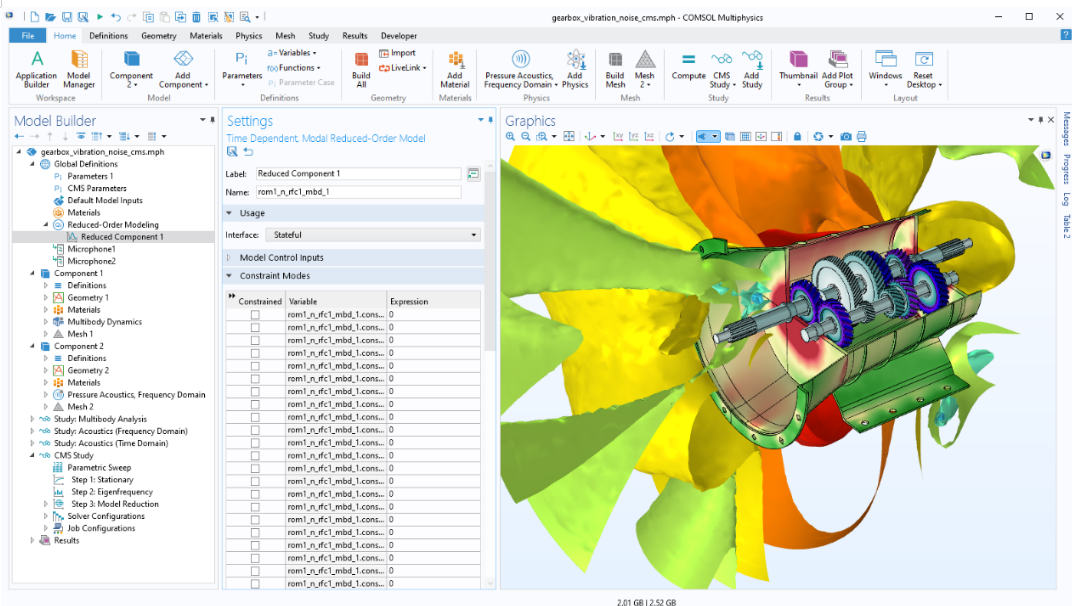Click Zoom Extents in the Graphics toolbar
Viewport: 1072px width, 606px height.
point(569,137)
